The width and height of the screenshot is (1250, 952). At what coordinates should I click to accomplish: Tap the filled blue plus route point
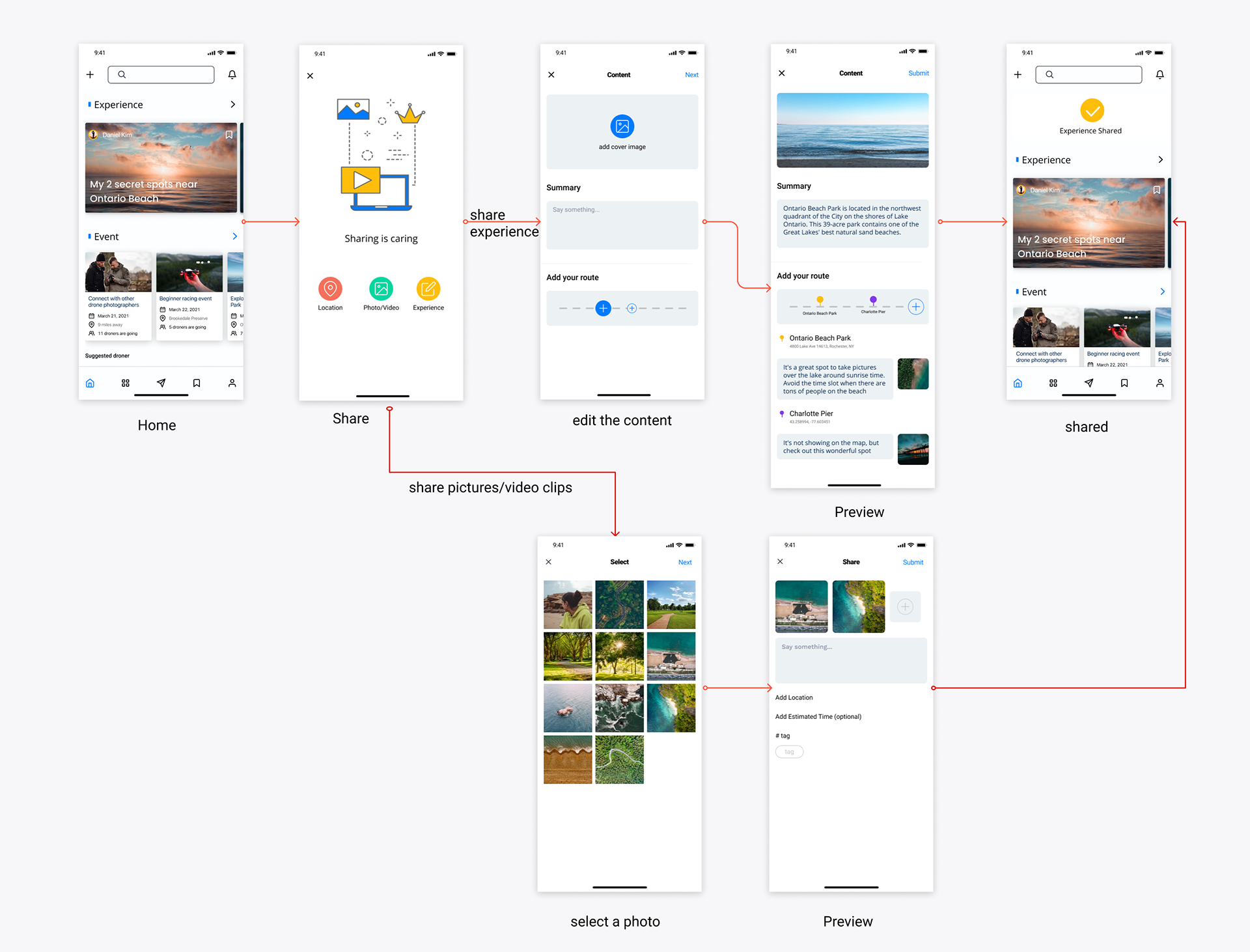(x=604, y=308)
